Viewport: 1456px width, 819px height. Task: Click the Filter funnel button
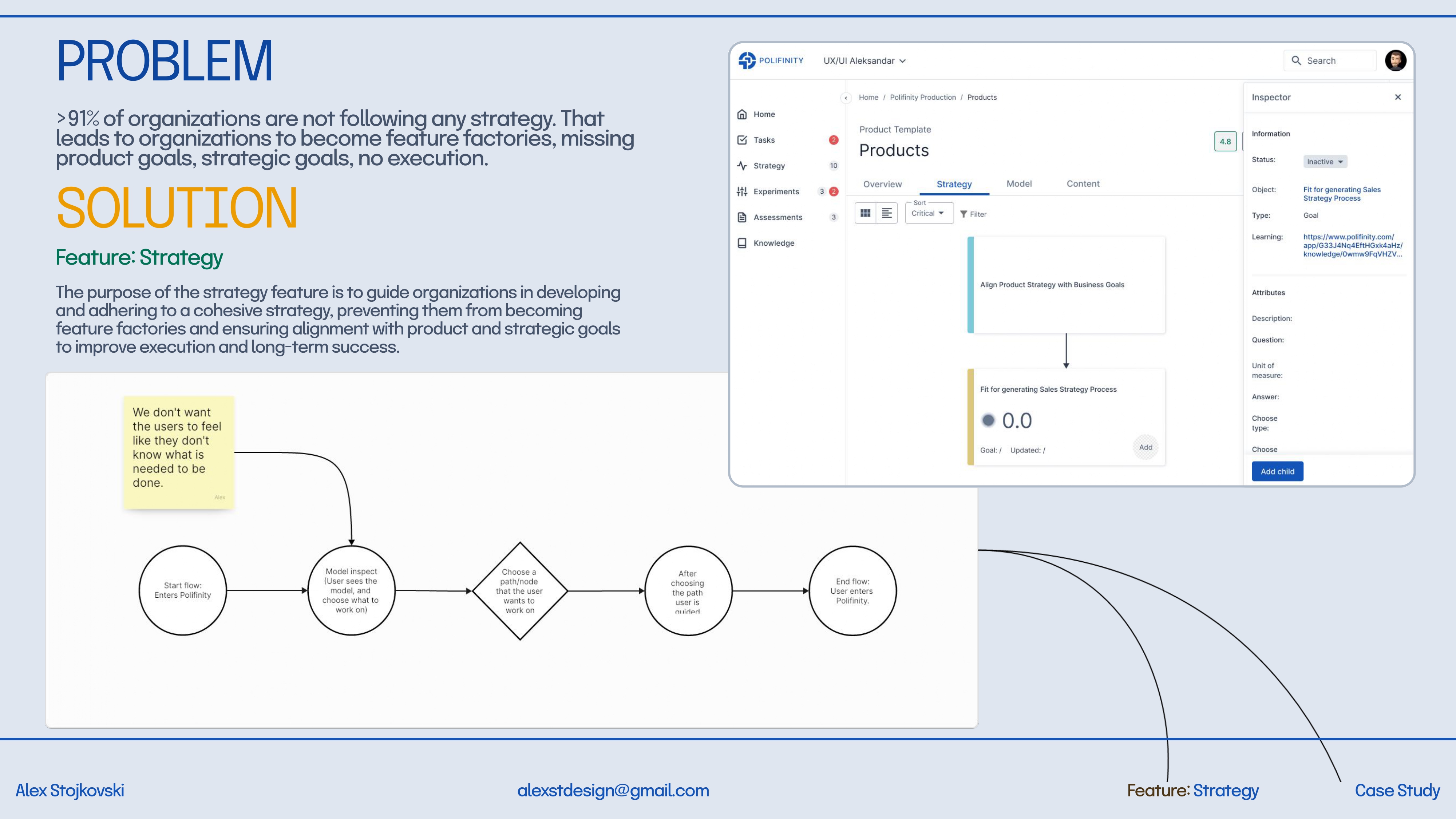coord(973,214)
